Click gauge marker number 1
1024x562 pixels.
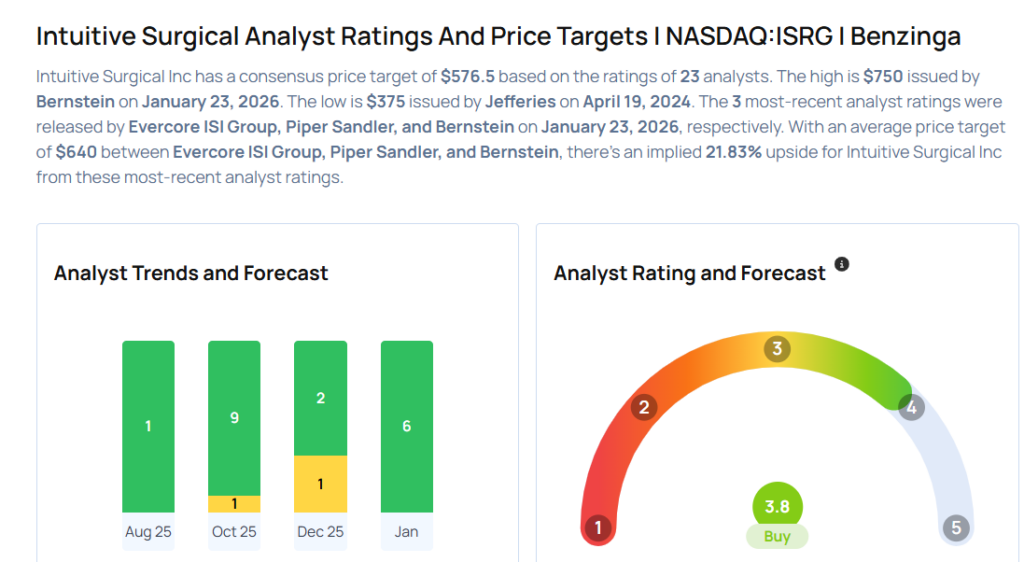click(x=598, y=527)
